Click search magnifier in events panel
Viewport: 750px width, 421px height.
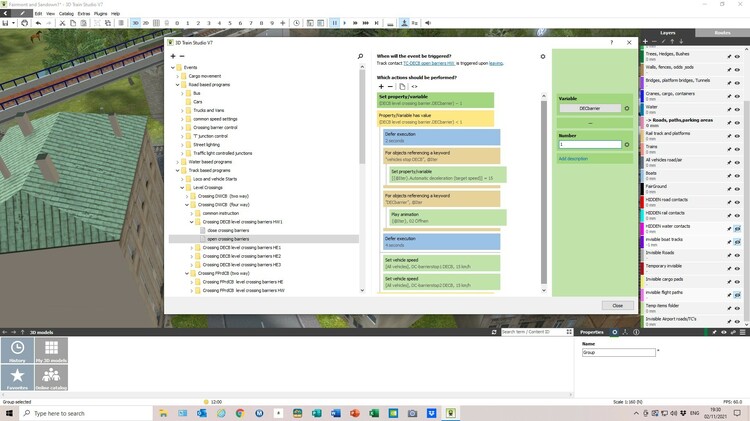[359, 56]
